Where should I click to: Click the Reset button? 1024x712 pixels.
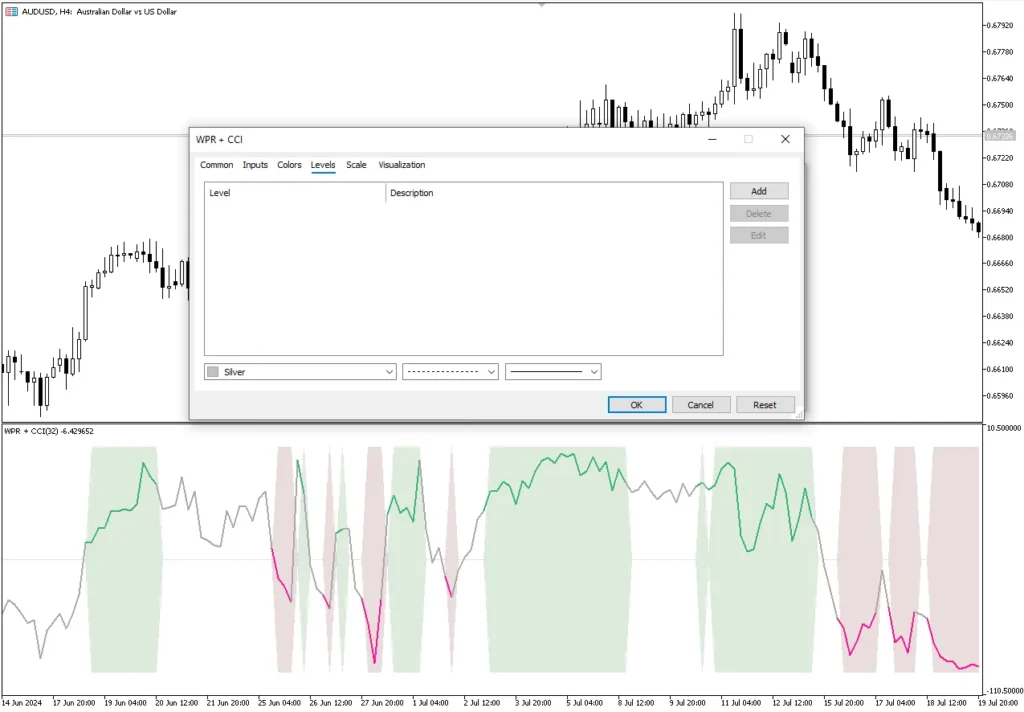(765, 405)
